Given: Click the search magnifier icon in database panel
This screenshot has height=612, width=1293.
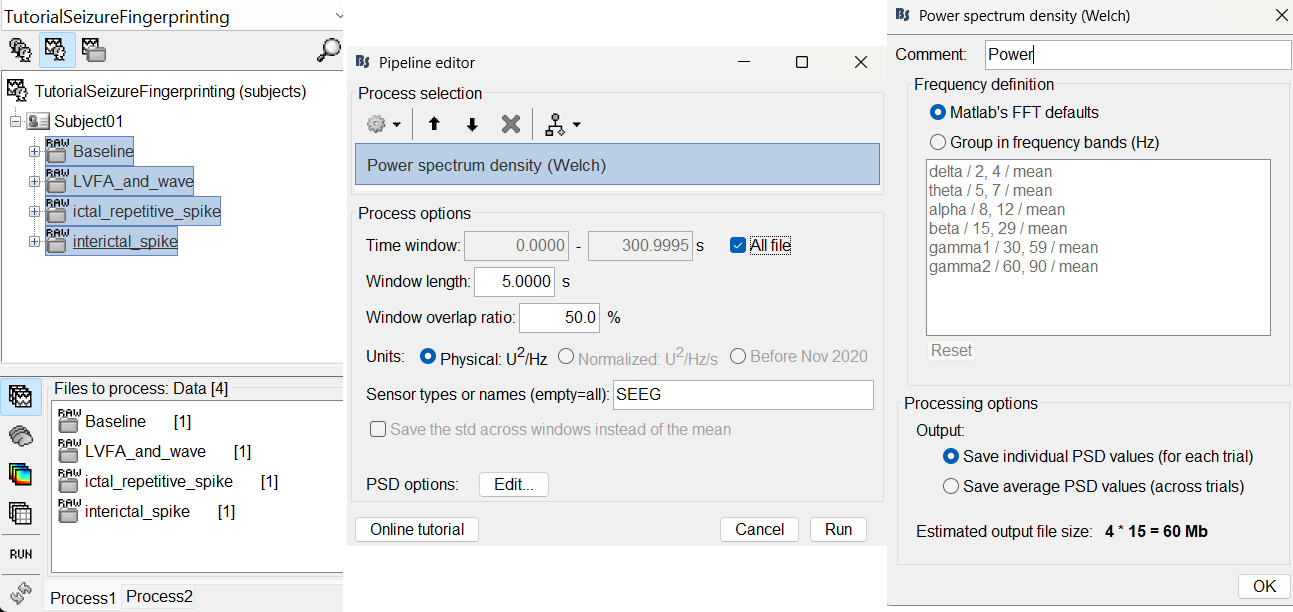Looking at the screenshot, I should coord(328,49).
